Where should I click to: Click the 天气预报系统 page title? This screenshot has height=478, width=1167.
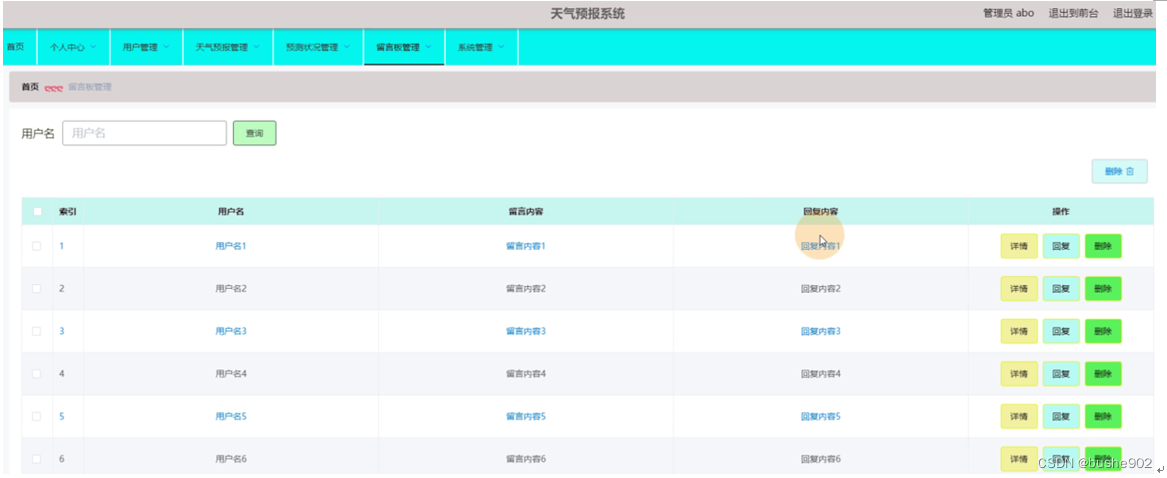(587, 13)
